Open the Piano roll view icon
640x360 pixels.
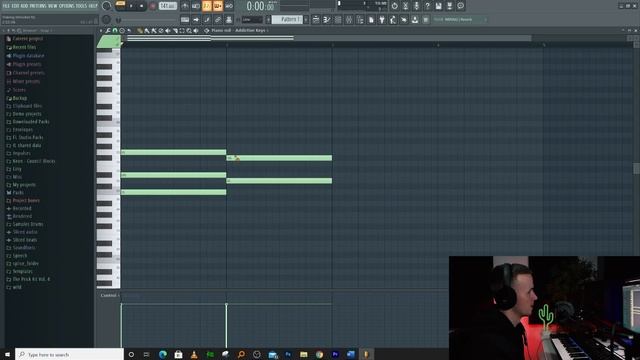click(327, 20)
